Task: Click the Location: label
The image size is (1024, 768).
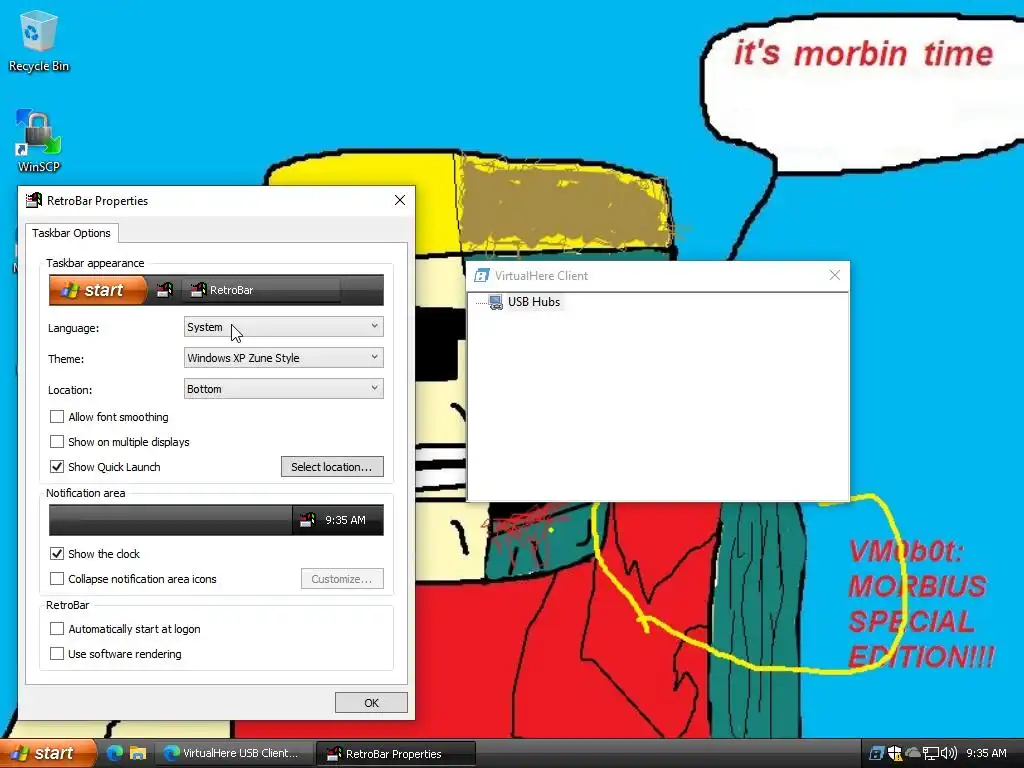Action: tap(70, 390)
